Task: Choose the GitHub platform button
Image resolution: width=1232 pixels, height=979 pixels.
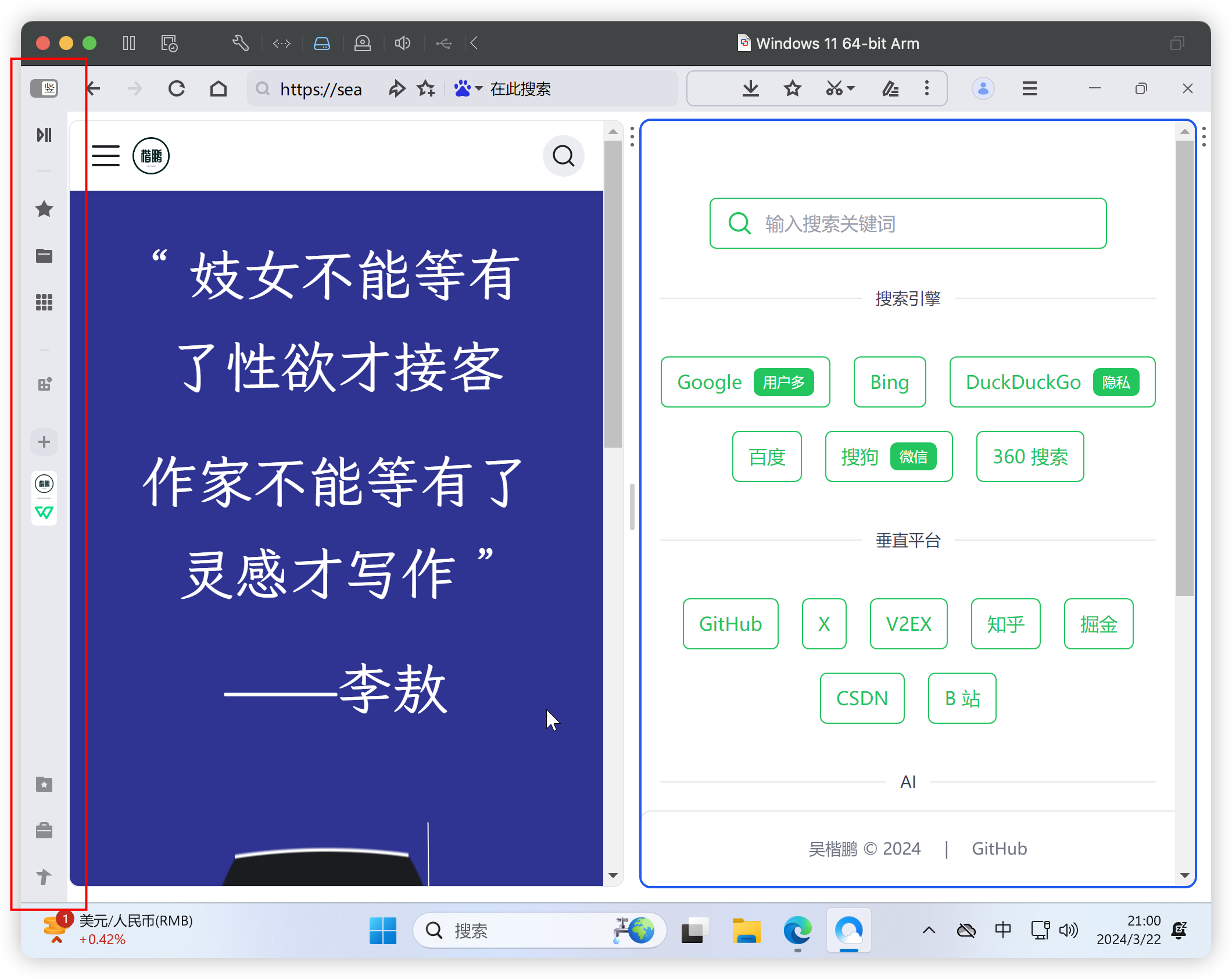Action: (730, 624)
